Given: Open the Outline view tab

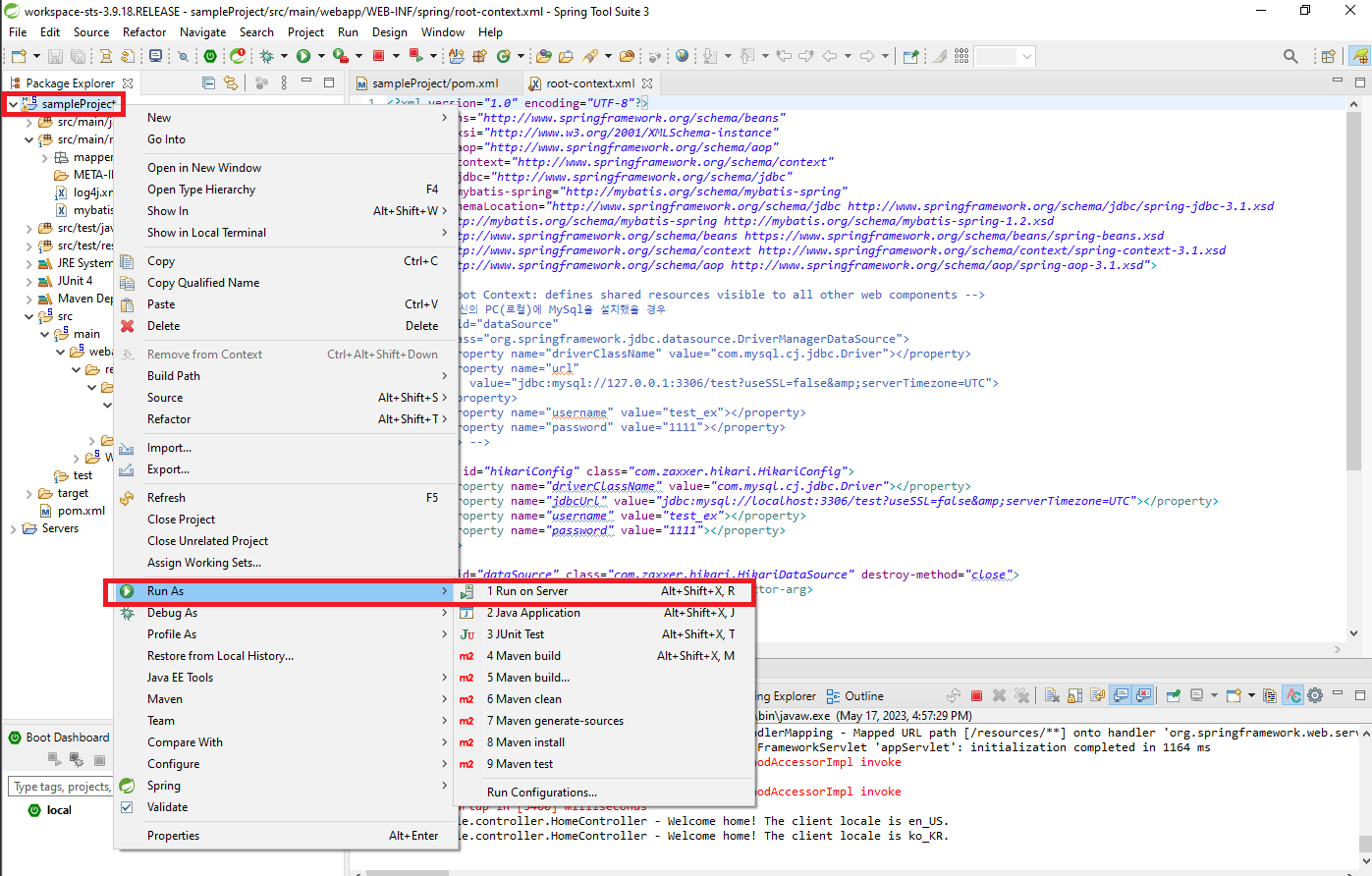Looking at the screenshot, I should 854,696.
